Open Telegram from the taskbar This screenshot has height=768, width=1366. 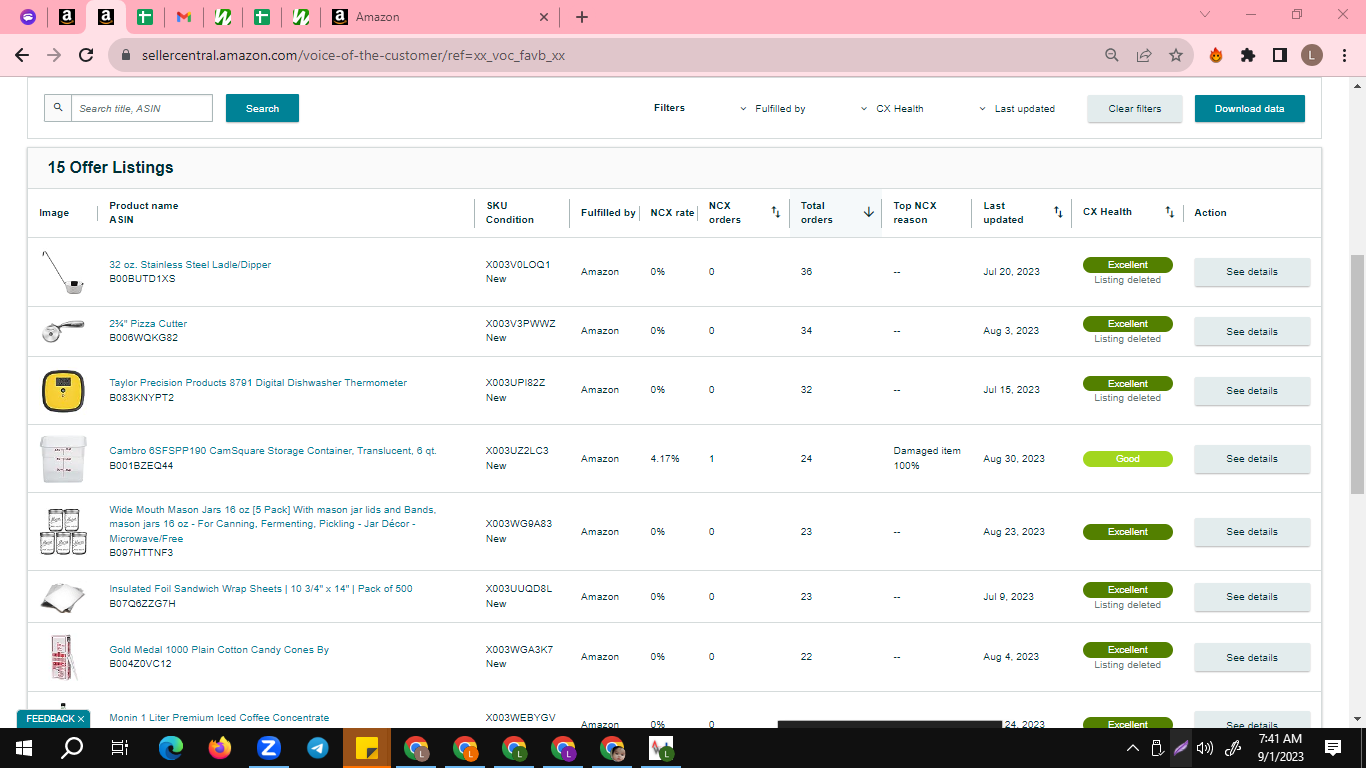[318, 747]
